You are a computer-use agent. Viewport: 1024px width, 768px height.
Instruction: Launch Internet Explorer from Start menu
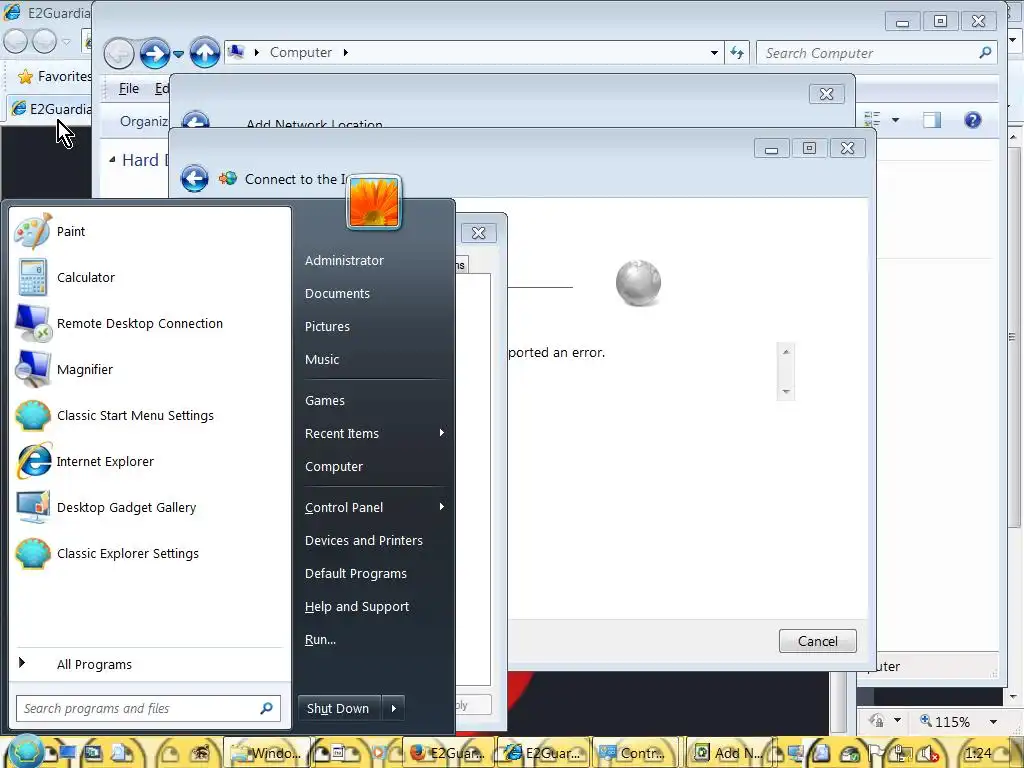pyautogui.click(x=150, y=461)
